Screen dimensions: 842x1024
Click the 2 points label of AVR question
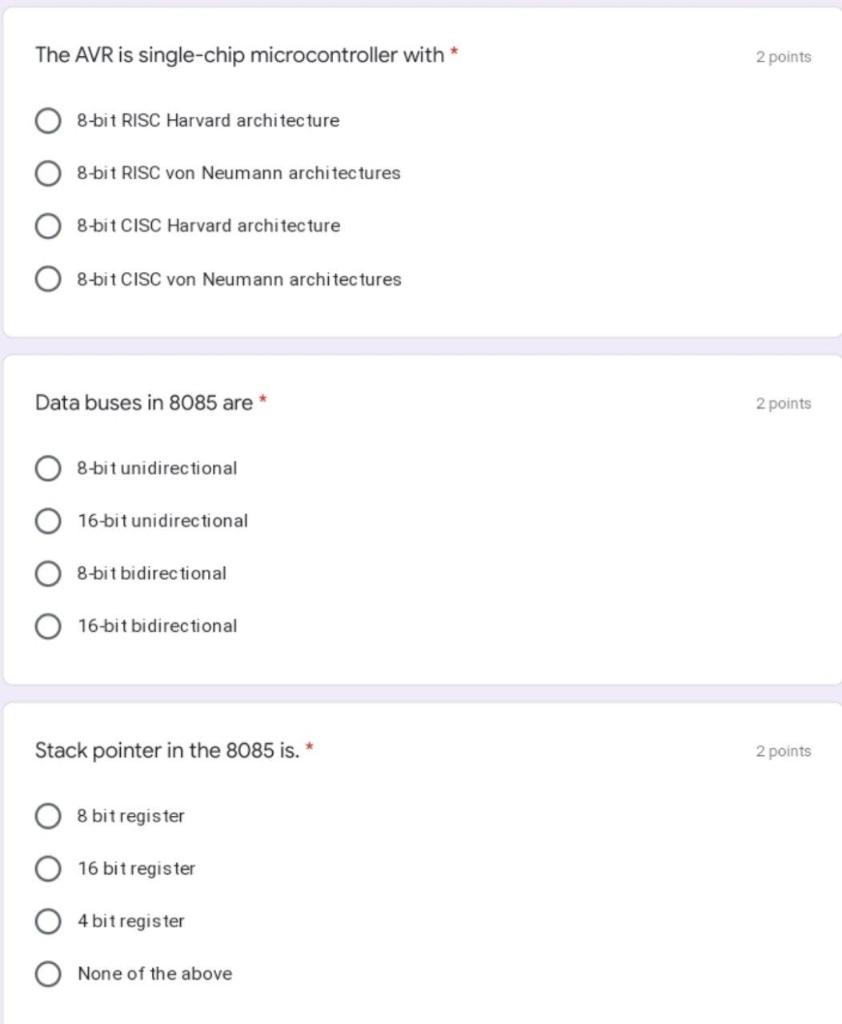783,57
